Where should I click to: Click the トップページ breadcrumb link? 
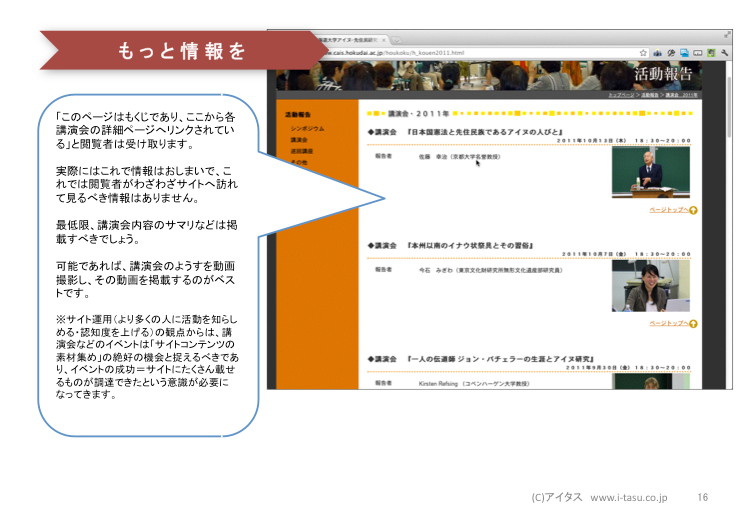622,95
